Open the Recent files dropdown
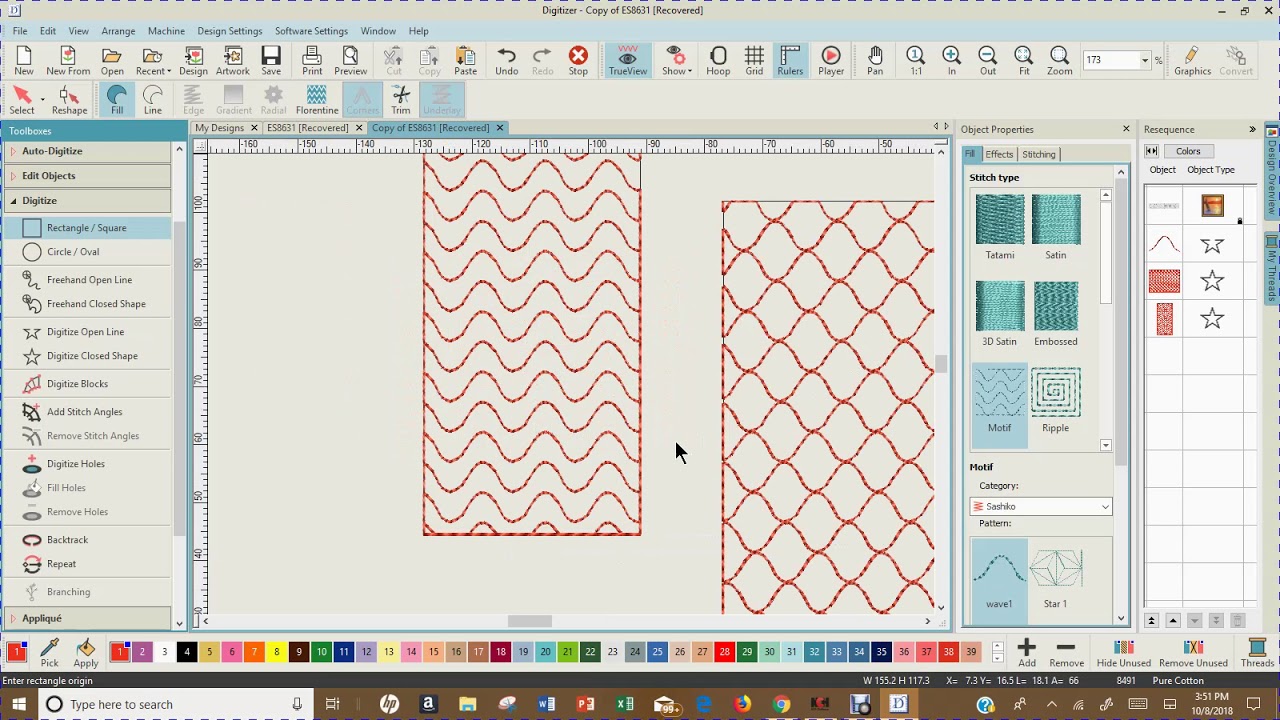 click(x=169, y=72)
